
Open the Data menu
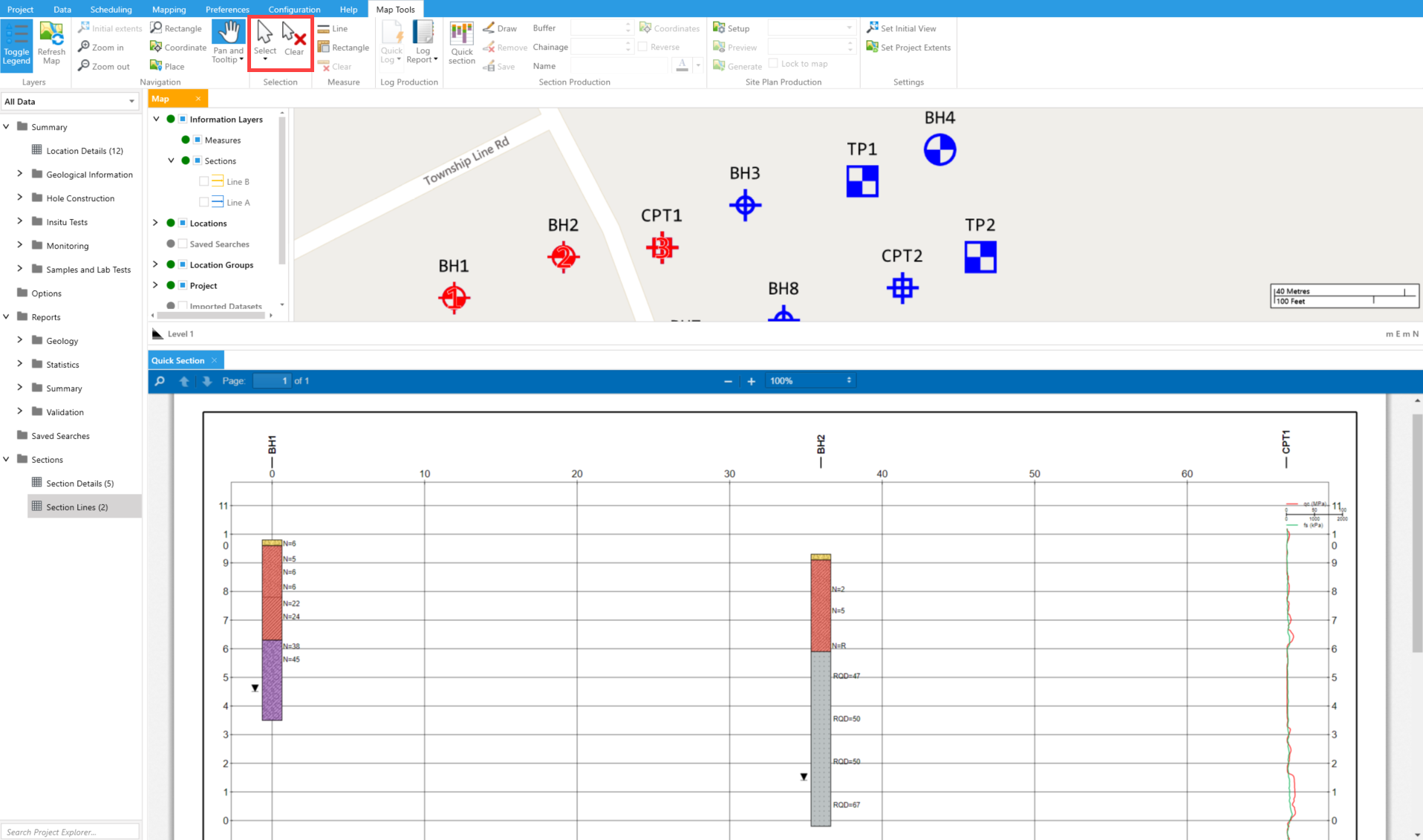point(62,9)
